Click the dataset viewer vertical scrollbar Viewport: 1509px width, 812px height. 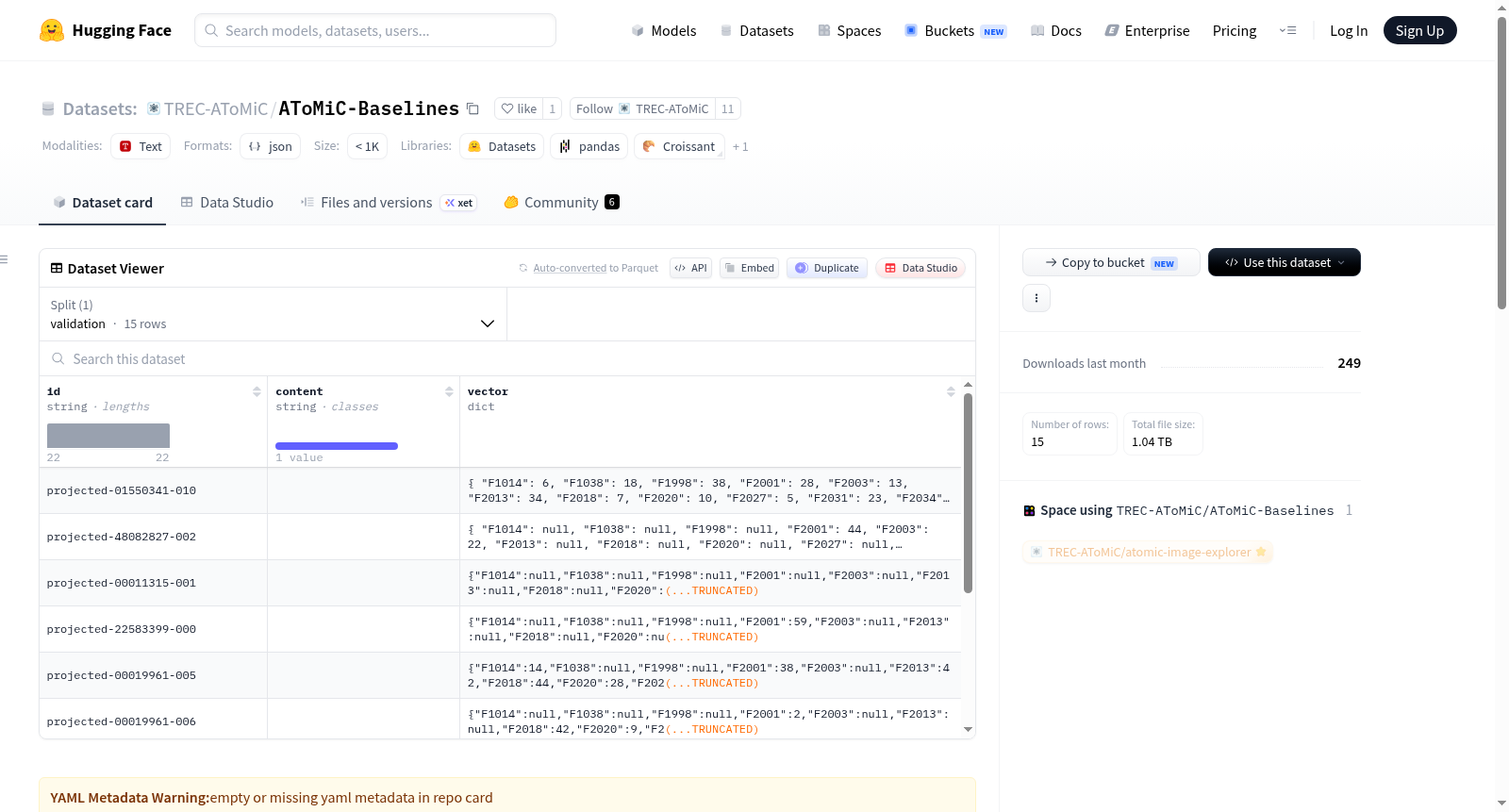pos(968,493)
